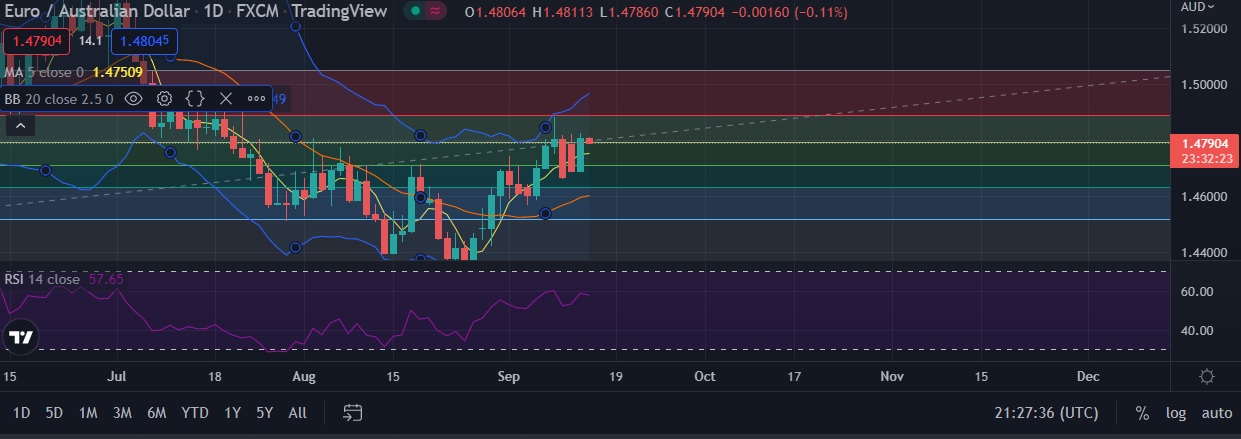1241x439 pixels.
Task: Select the 1M time range
Action: (x=88, y=412)
